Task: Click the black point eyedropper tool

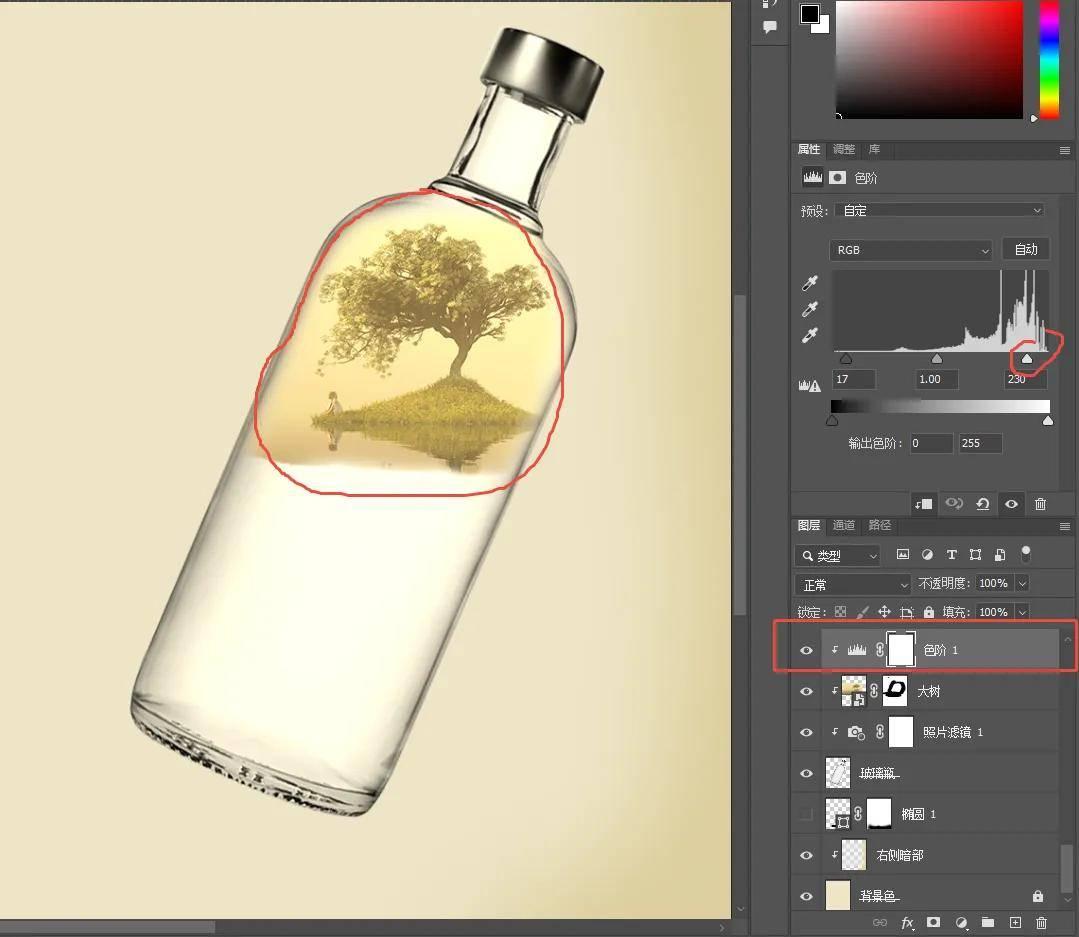Action: pos(810,285)
